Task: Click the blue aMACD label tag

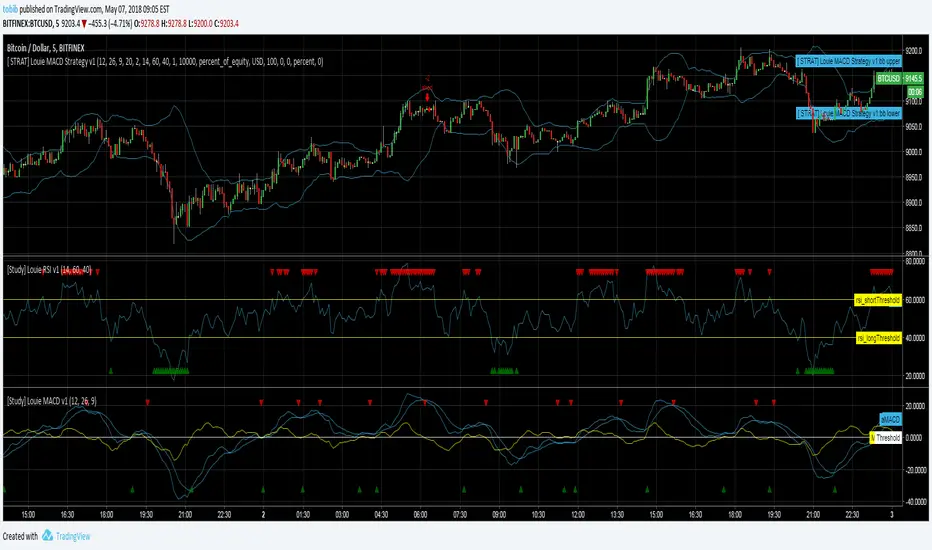Action: click(890, 419)
